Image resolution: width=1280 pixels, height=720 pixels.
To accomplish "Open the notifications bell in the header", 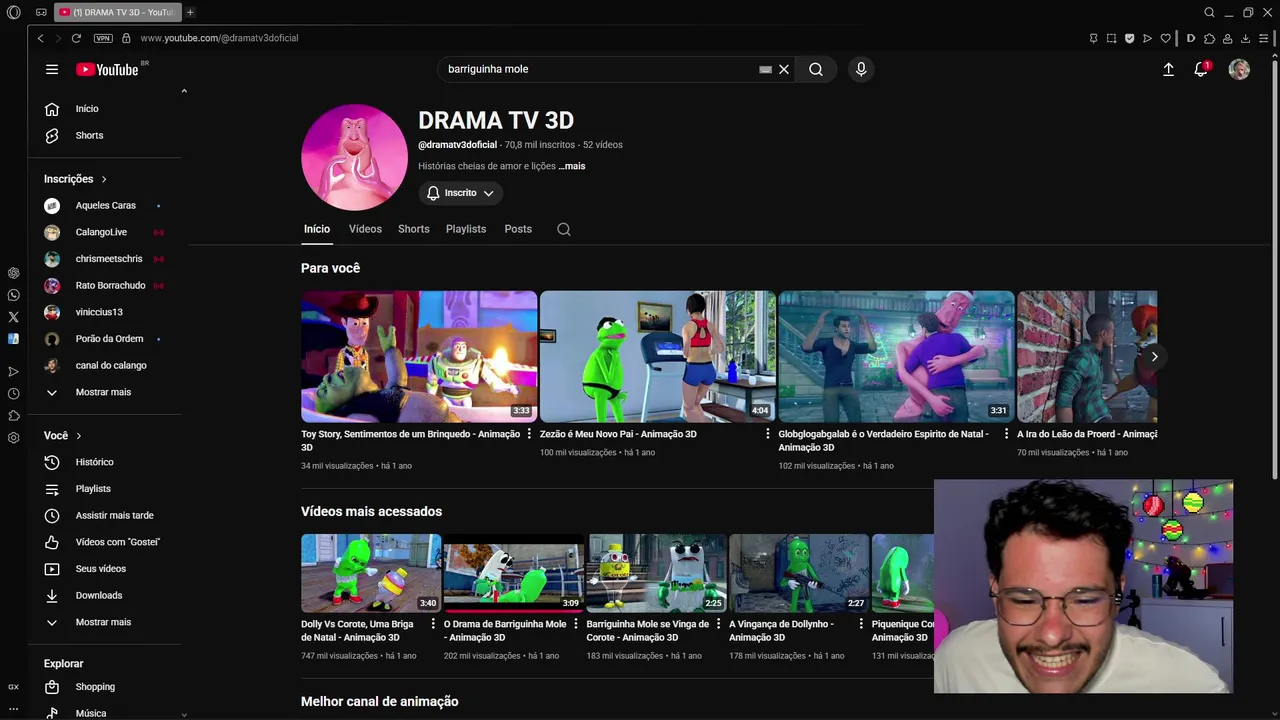I will 1201,69.
